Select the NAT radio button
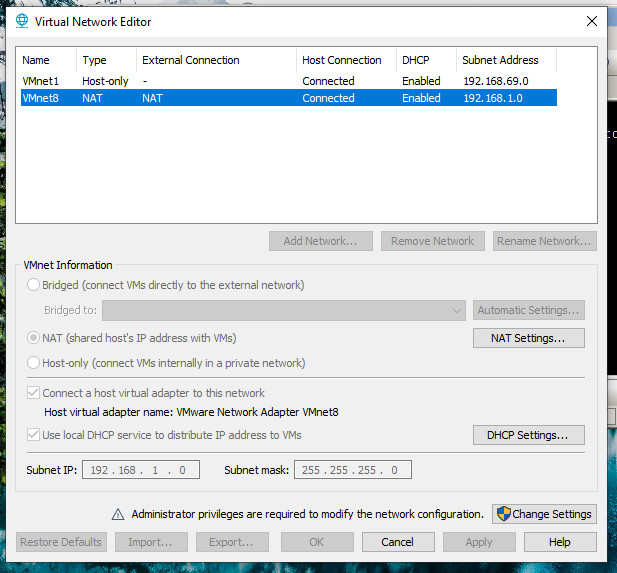Viewport: 617px width, 573px height. point(33,338)
